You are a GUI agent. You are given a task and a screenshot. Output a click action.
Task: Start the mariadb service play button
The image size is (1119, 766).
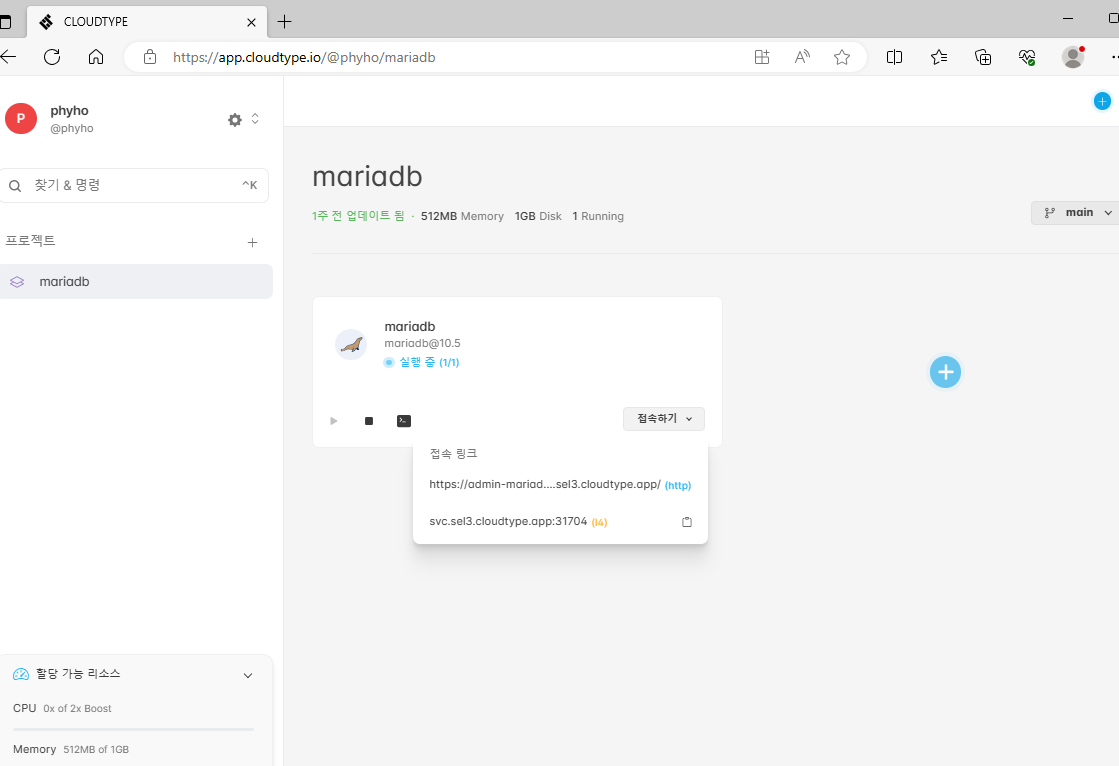[x=333, y=421]
